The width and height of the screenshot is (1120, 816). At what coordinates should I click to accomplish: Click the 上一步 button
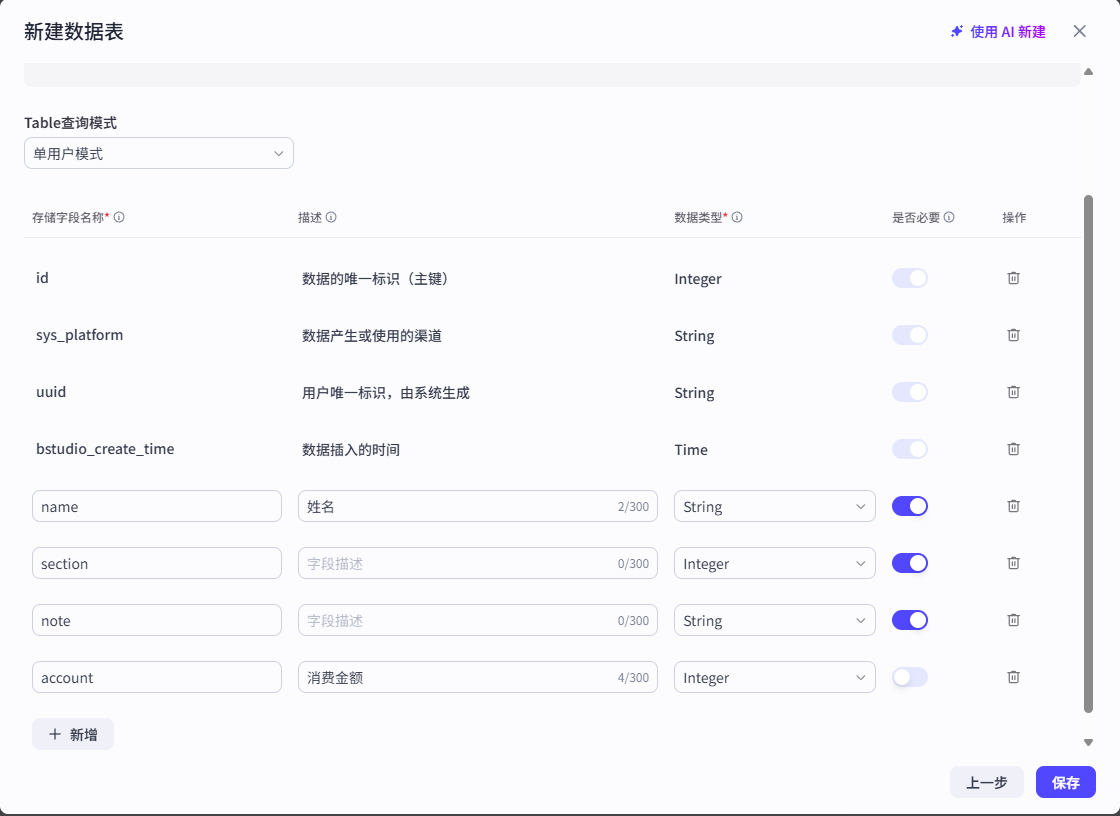986,782
